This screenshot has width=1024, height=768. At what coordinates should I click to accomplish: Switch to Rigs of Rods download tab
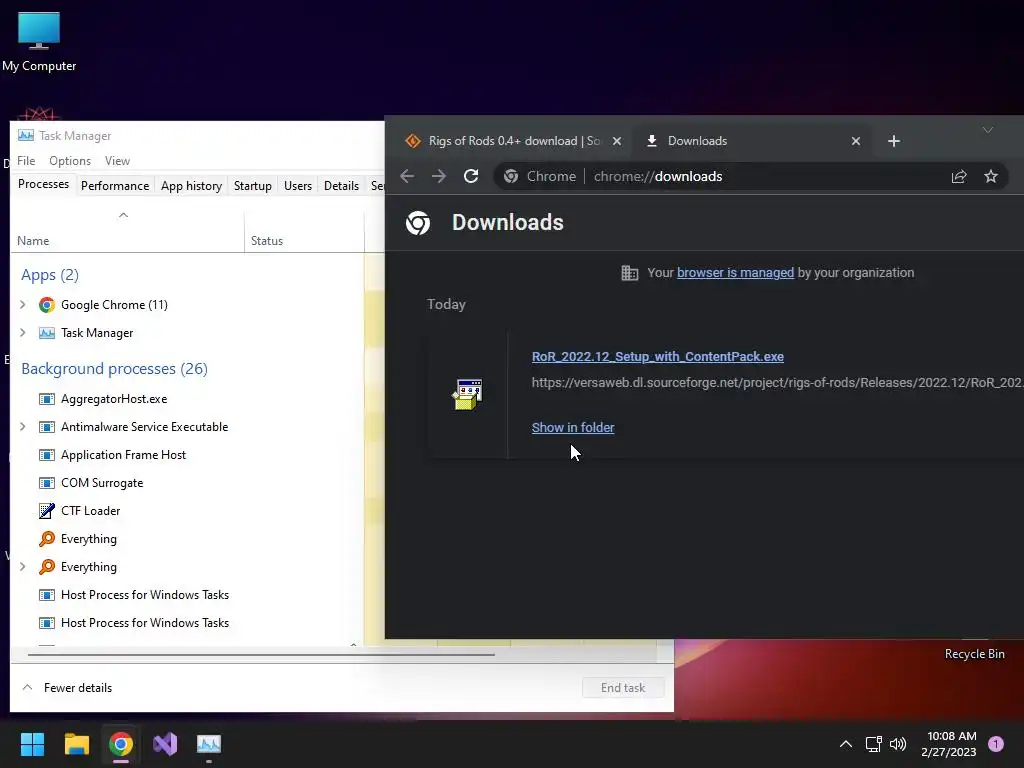click(x=514, y=141)
